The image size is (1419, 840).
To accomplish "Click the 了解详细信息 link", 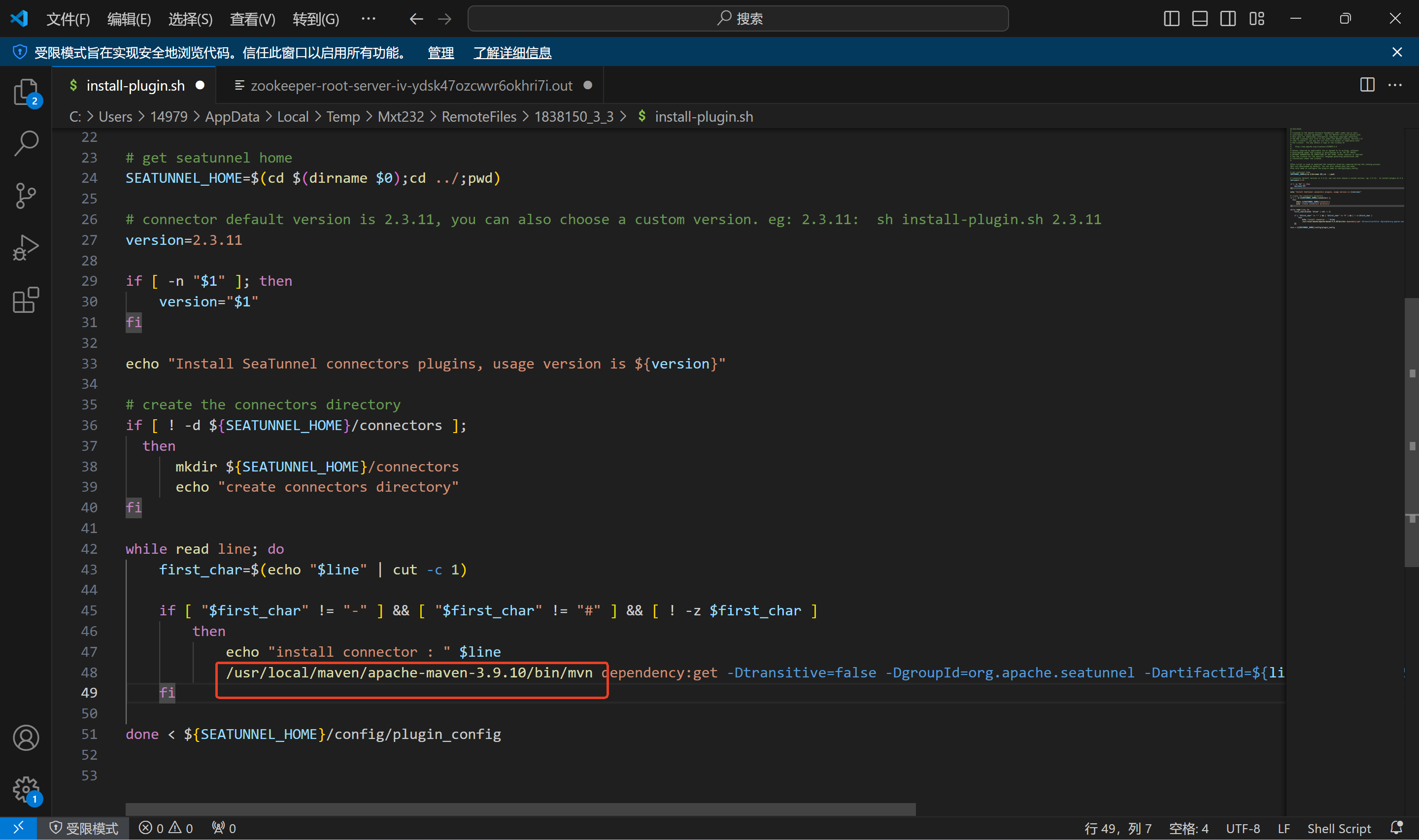I will click(512, 53).
